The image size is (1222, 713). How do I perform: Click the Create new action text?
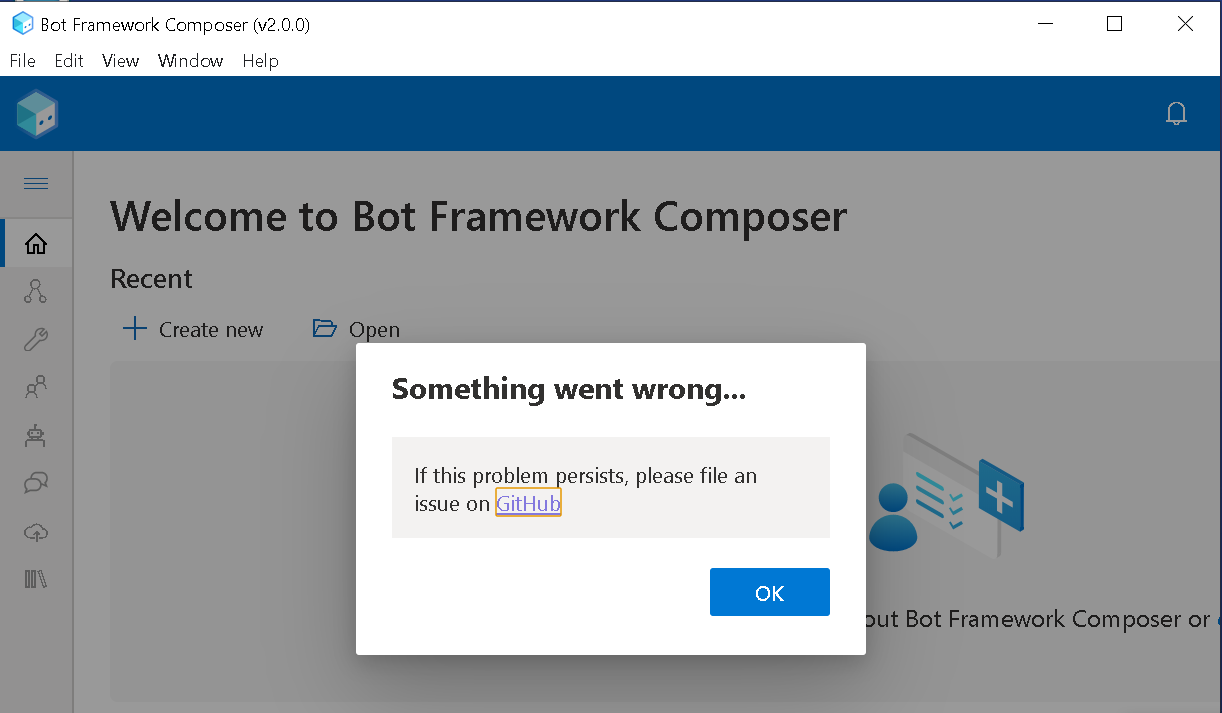[210, 328]
